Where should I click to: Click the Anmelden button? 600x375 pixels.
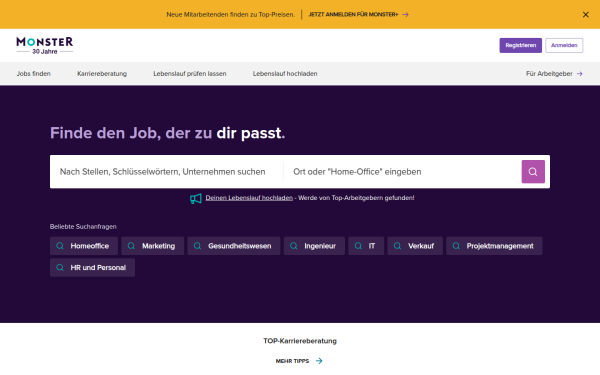(x=564, y=46)
